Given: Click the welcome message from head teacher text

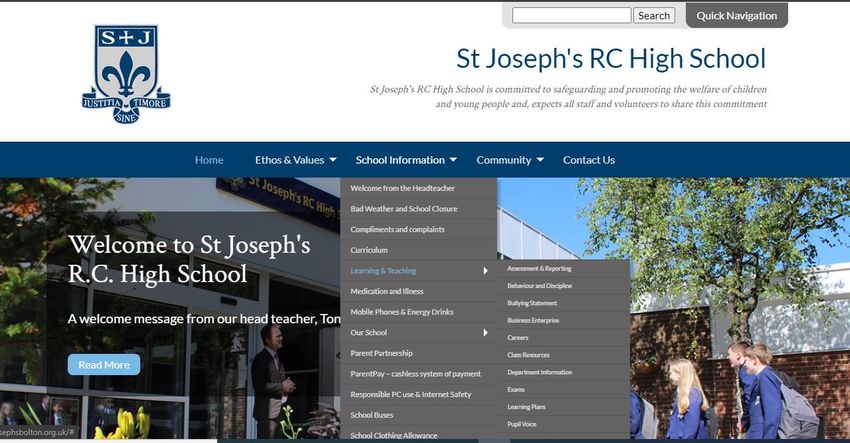Looking at the screenshot, I should tap(204, 319).
